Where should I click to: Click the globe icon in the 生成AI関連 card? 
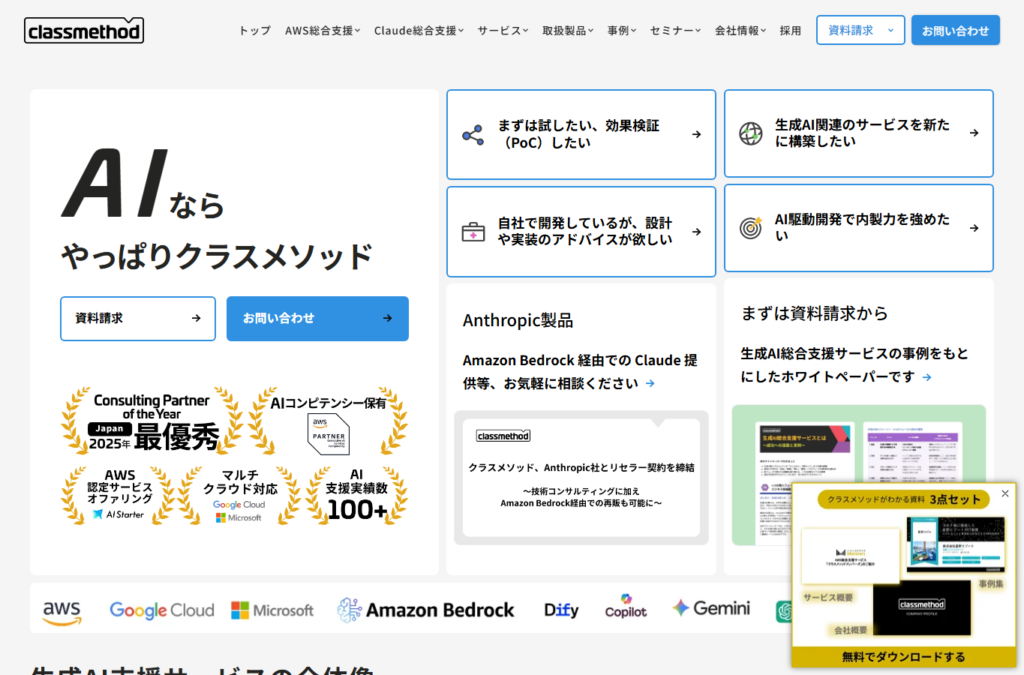[x=750, y=133]
